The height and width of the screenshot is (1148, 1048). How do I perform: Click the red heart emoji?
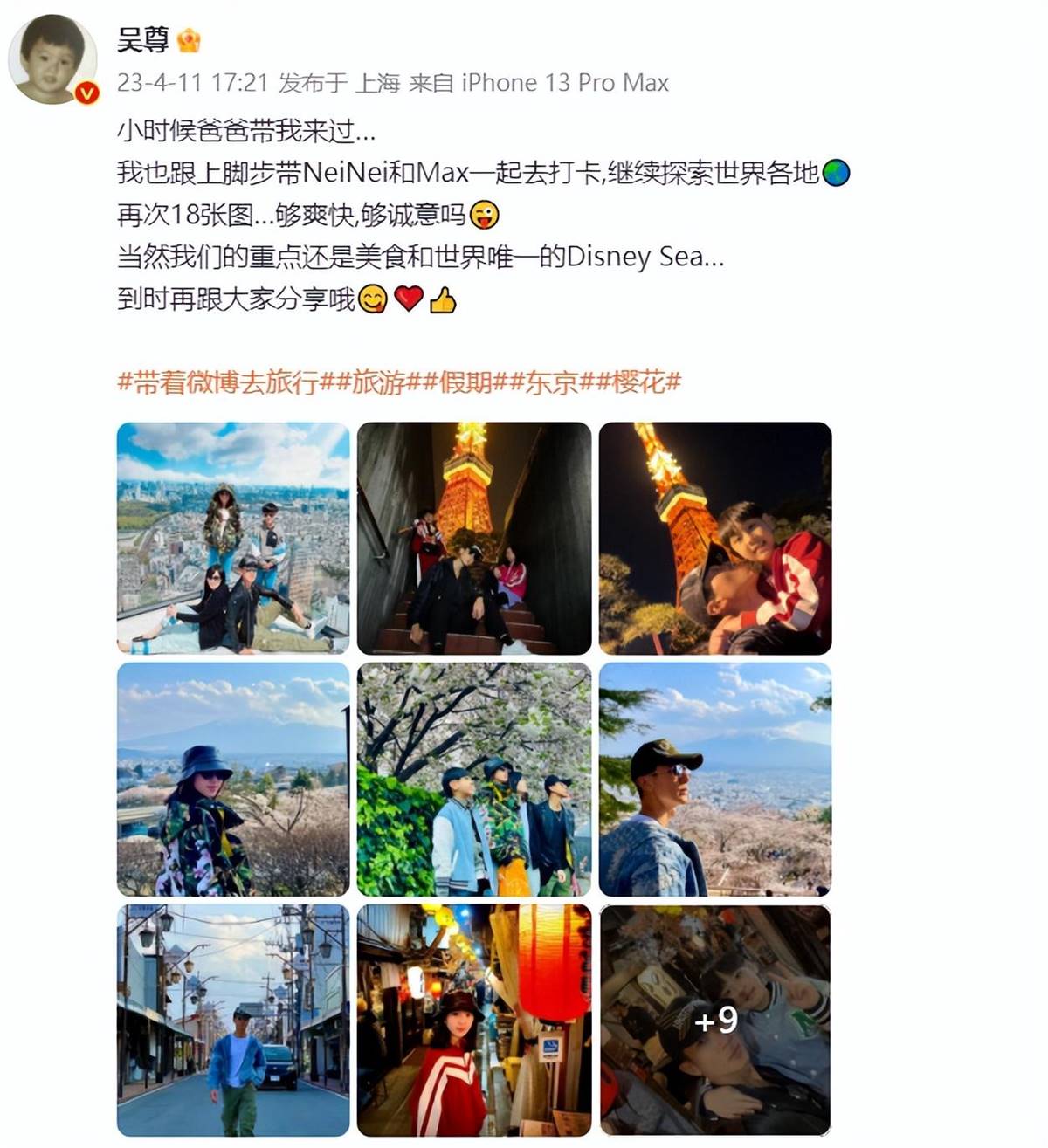click(x=409, y=299)
